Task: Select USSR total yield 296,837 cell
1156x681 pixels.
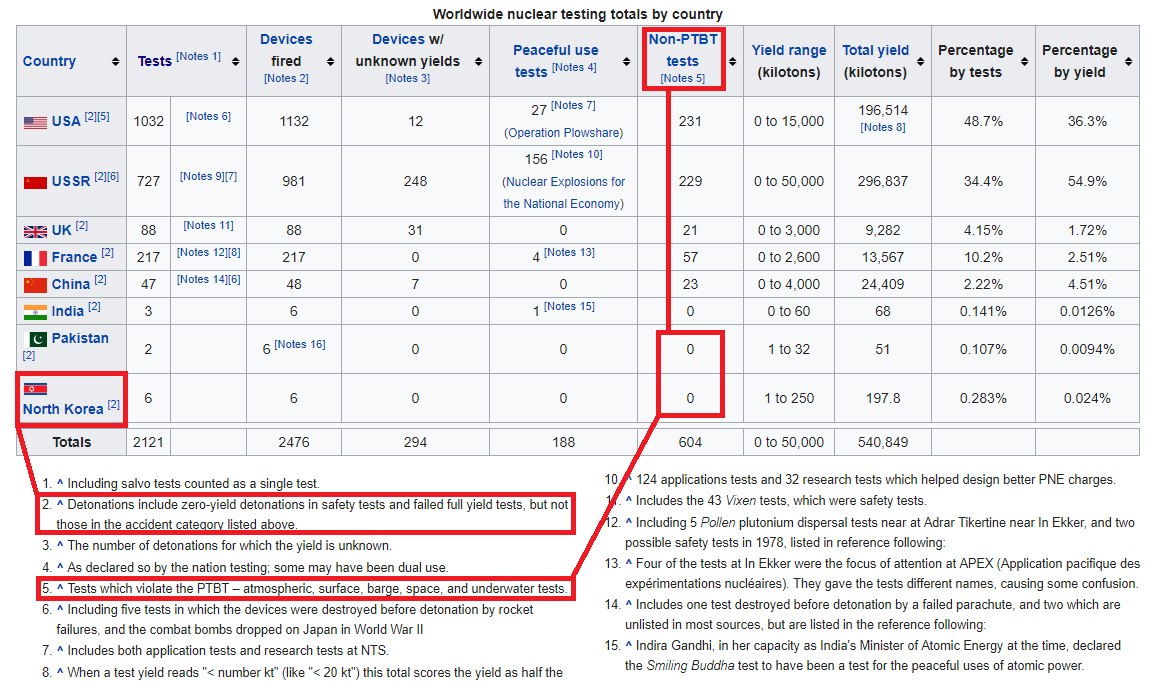Action: click(882, 181)
